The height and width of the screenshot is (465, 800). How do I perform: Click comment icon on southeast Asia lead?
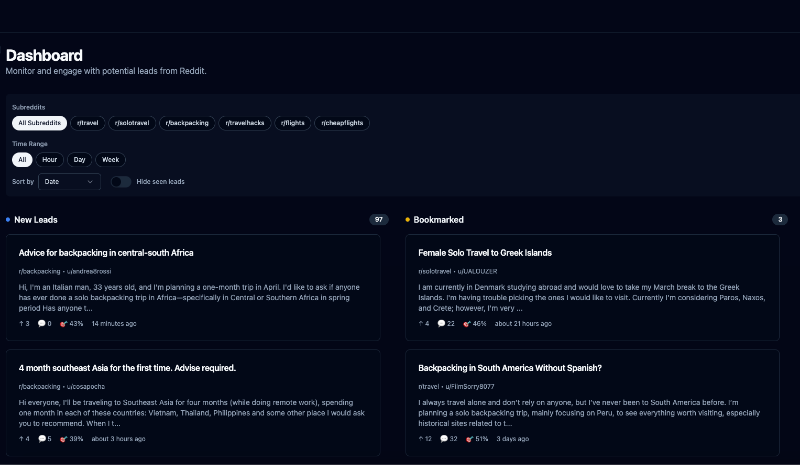tap(42, 439)
